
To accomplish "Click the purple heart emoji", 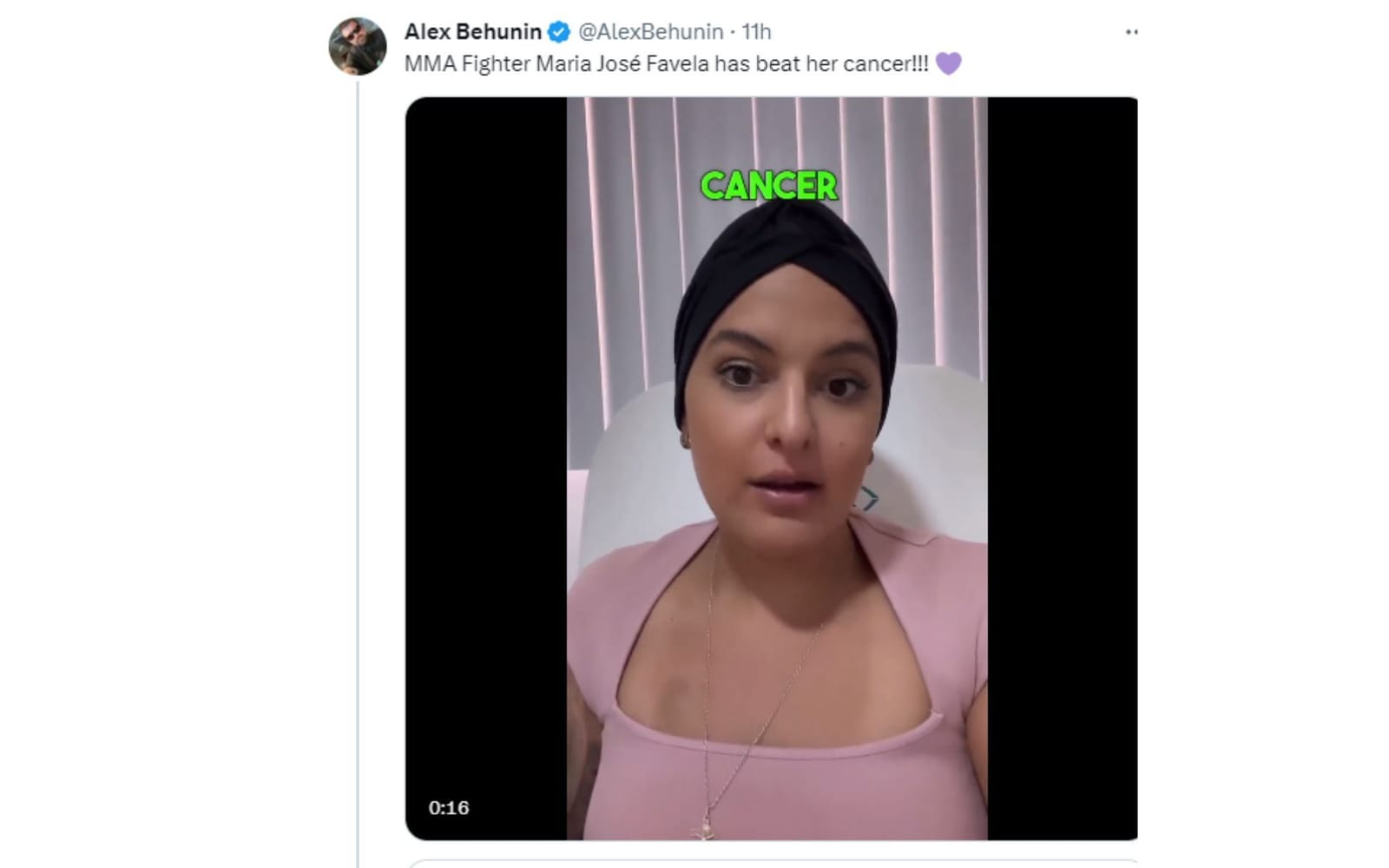I will click(948, 63).
